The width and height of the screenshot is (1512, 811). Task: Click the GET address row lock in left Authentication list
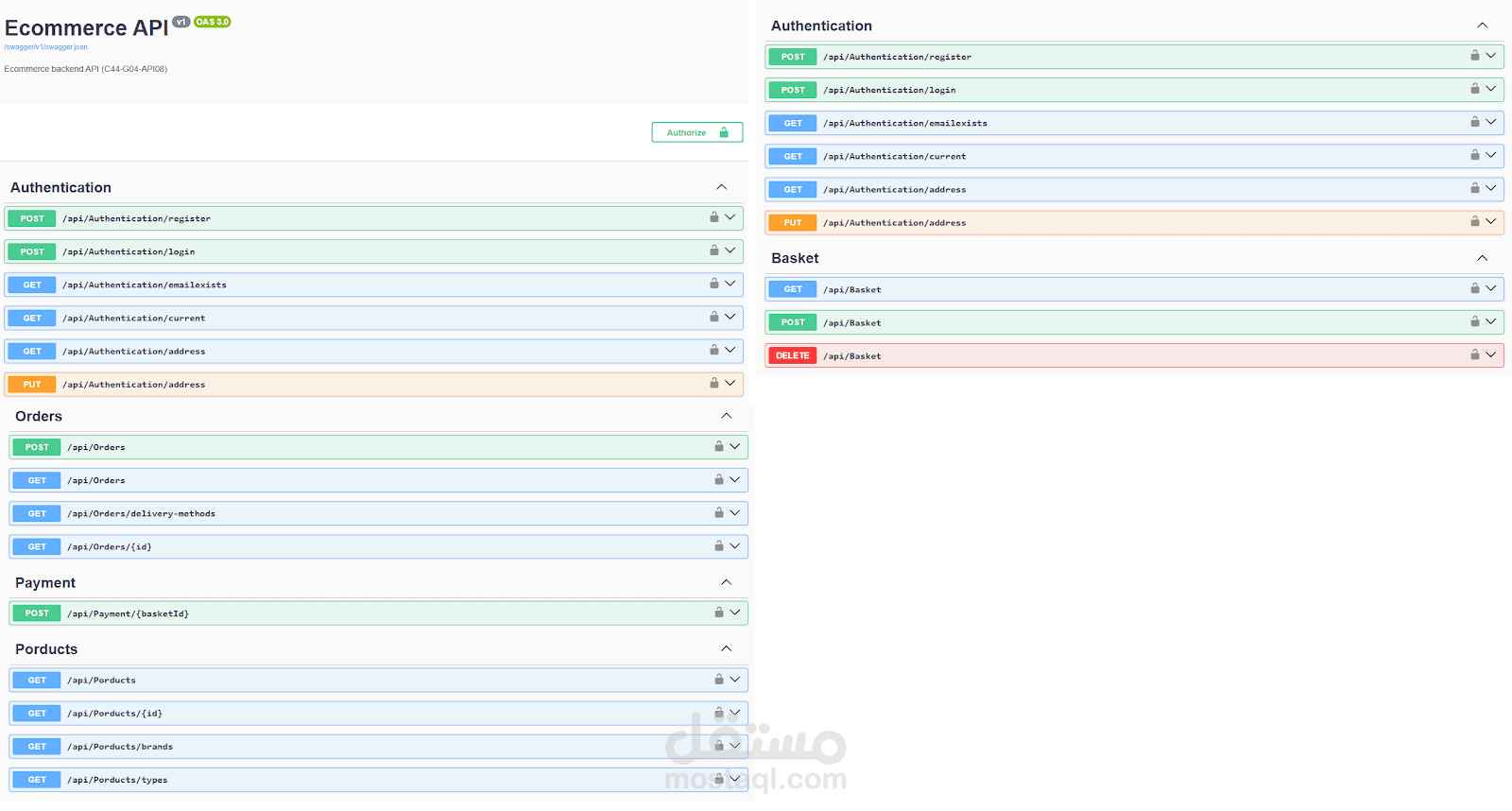pyautogui.click(x=714, y=350)
